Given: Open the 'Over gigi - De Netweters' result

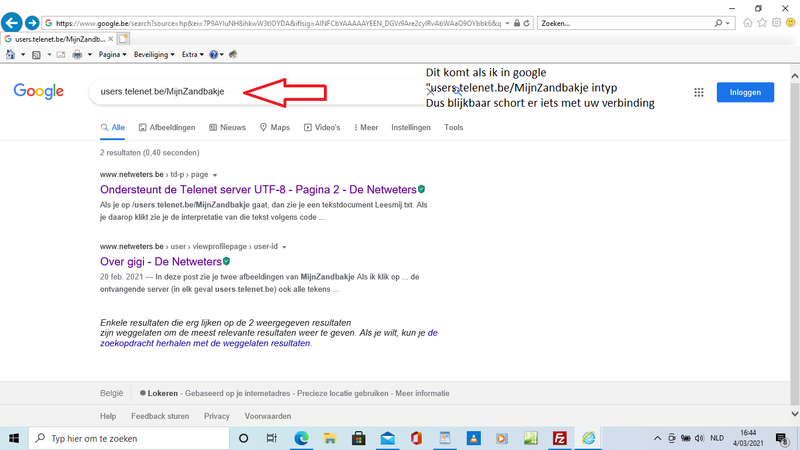Looking at the screenshot, I should (x=161, y=262).
